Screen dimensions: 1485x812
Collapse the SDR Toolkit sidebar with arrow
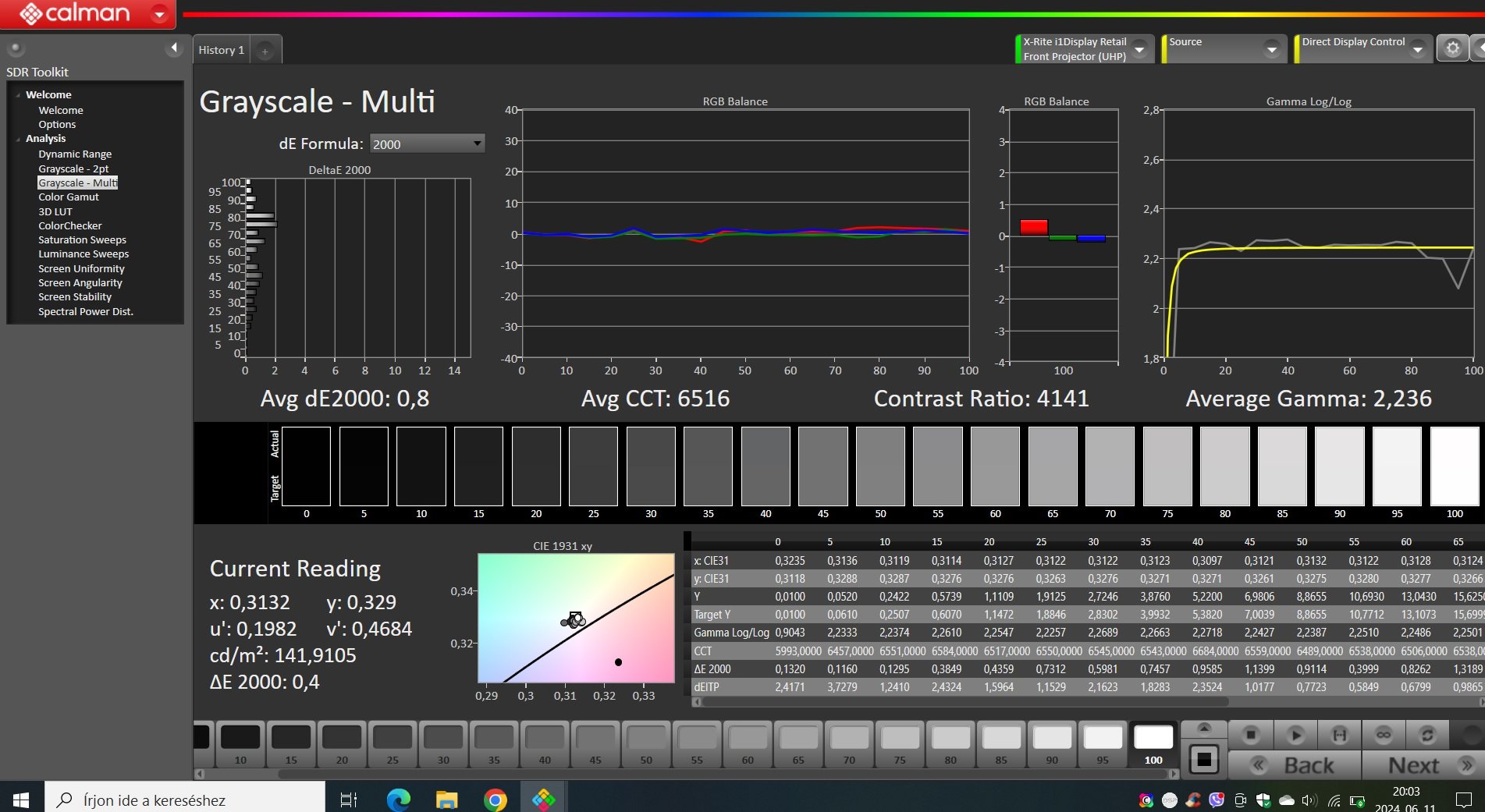tap(174, 48)
